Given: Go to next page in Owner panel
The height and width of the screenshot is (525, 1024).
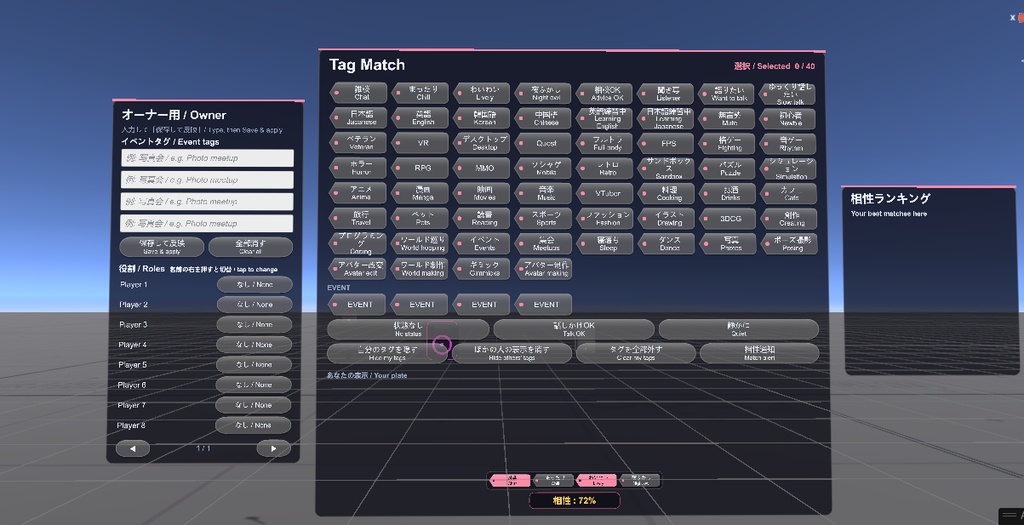Looking at the screenshot, I should 273,449.
